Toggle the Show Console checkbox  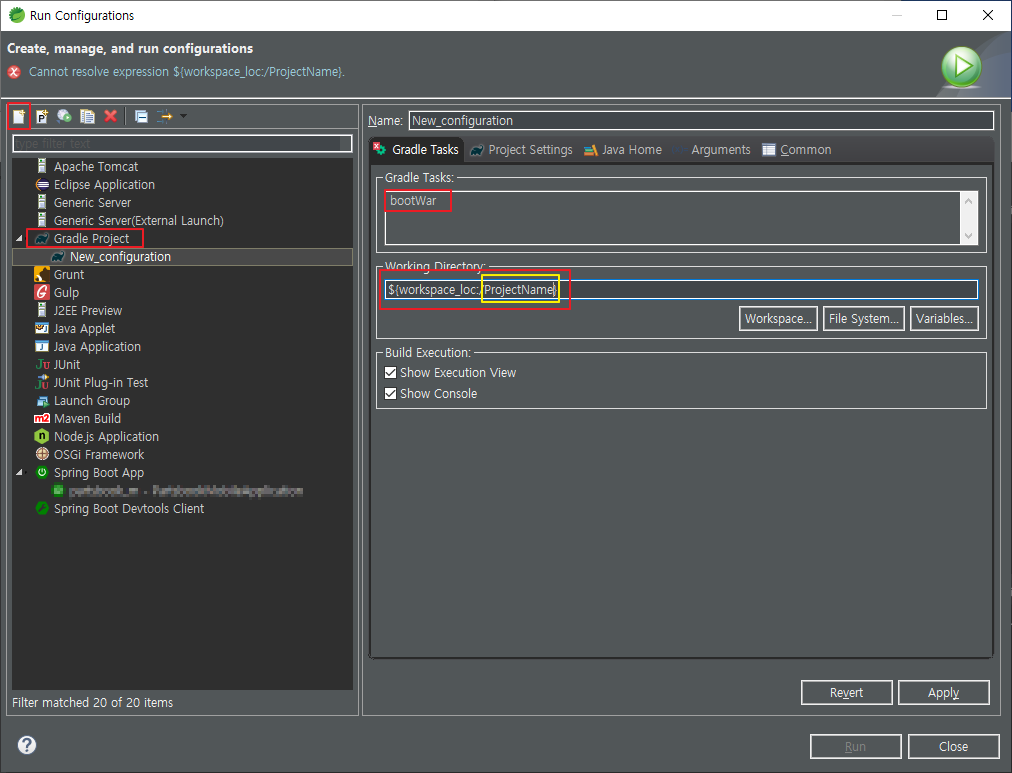pyautogui.click(x=390, y=394)
